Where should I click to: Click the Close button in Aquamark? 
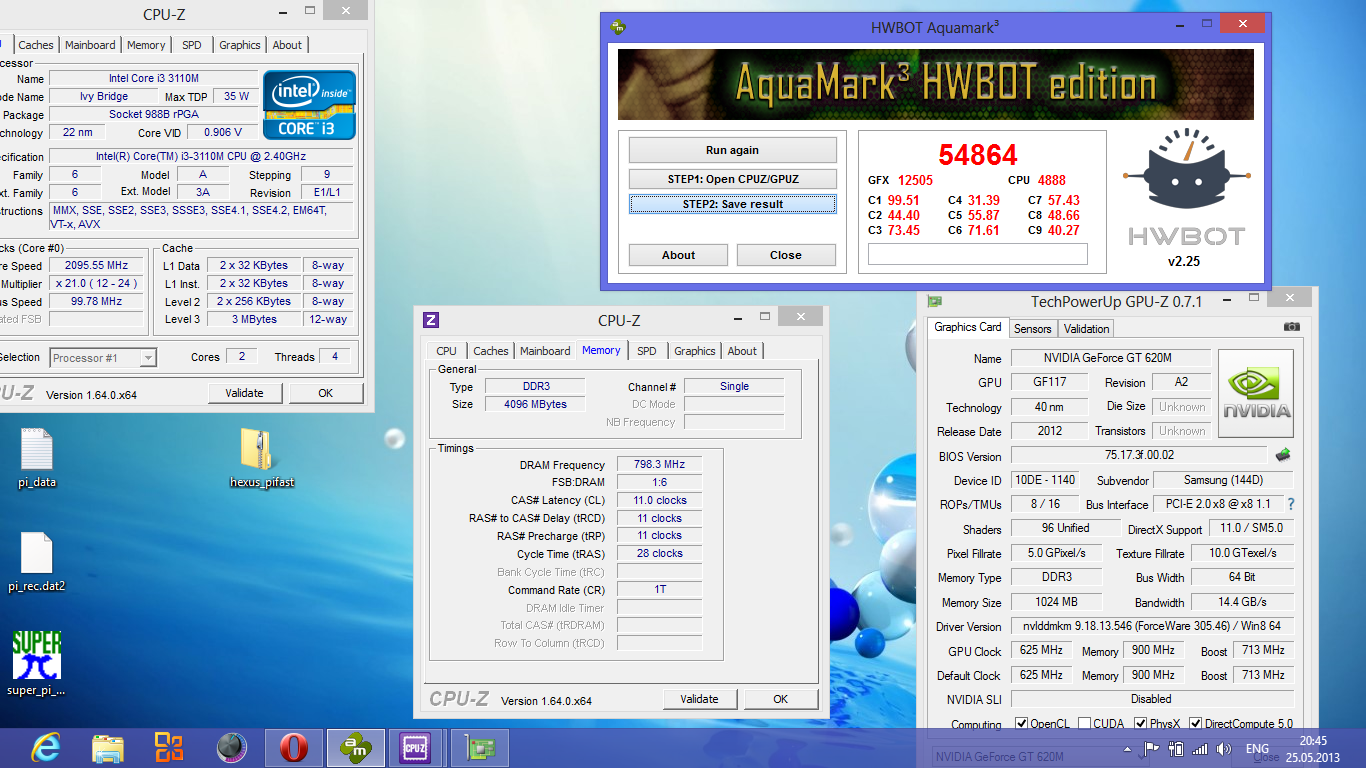(x=786, y=255)
